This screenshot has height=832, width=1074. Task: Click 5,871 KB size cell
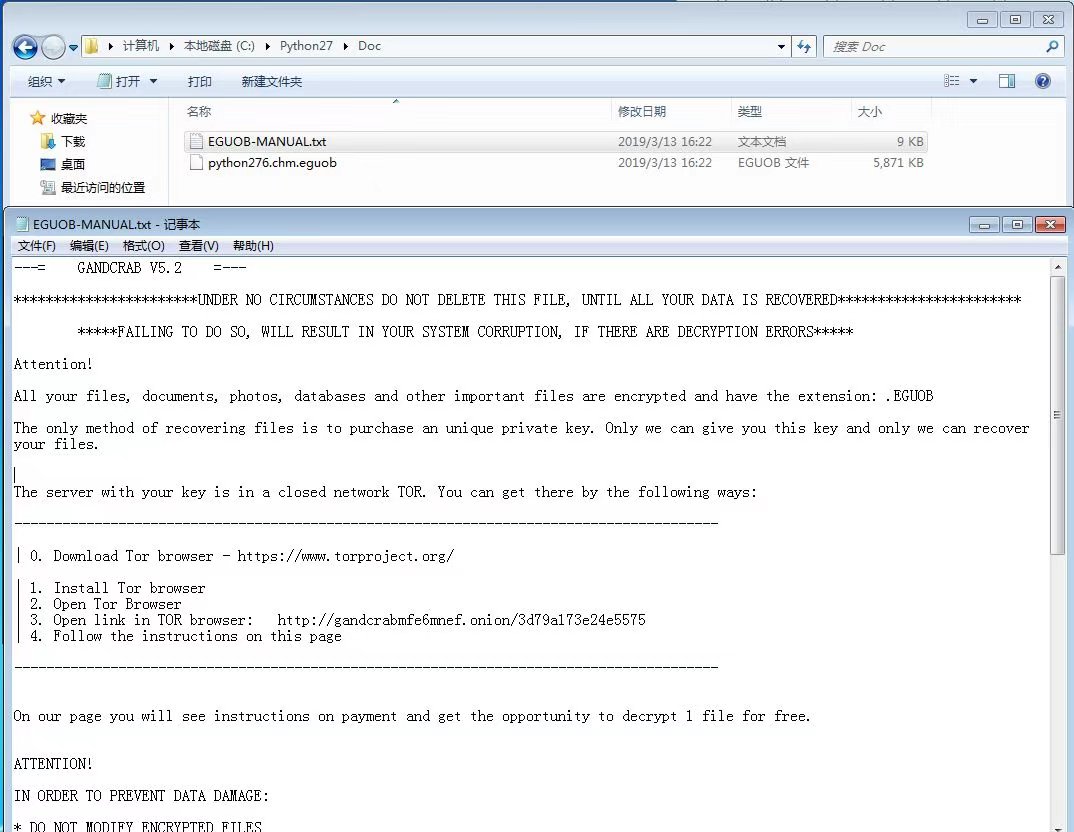point(898,163)
